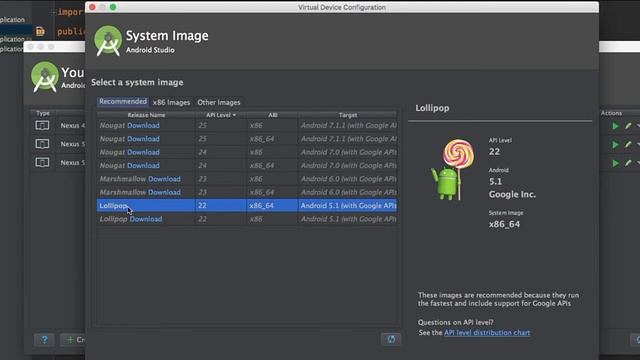The image size is (640, 360).
Task: Sort by the API Level column header
Action: click(x=221, y=115)
